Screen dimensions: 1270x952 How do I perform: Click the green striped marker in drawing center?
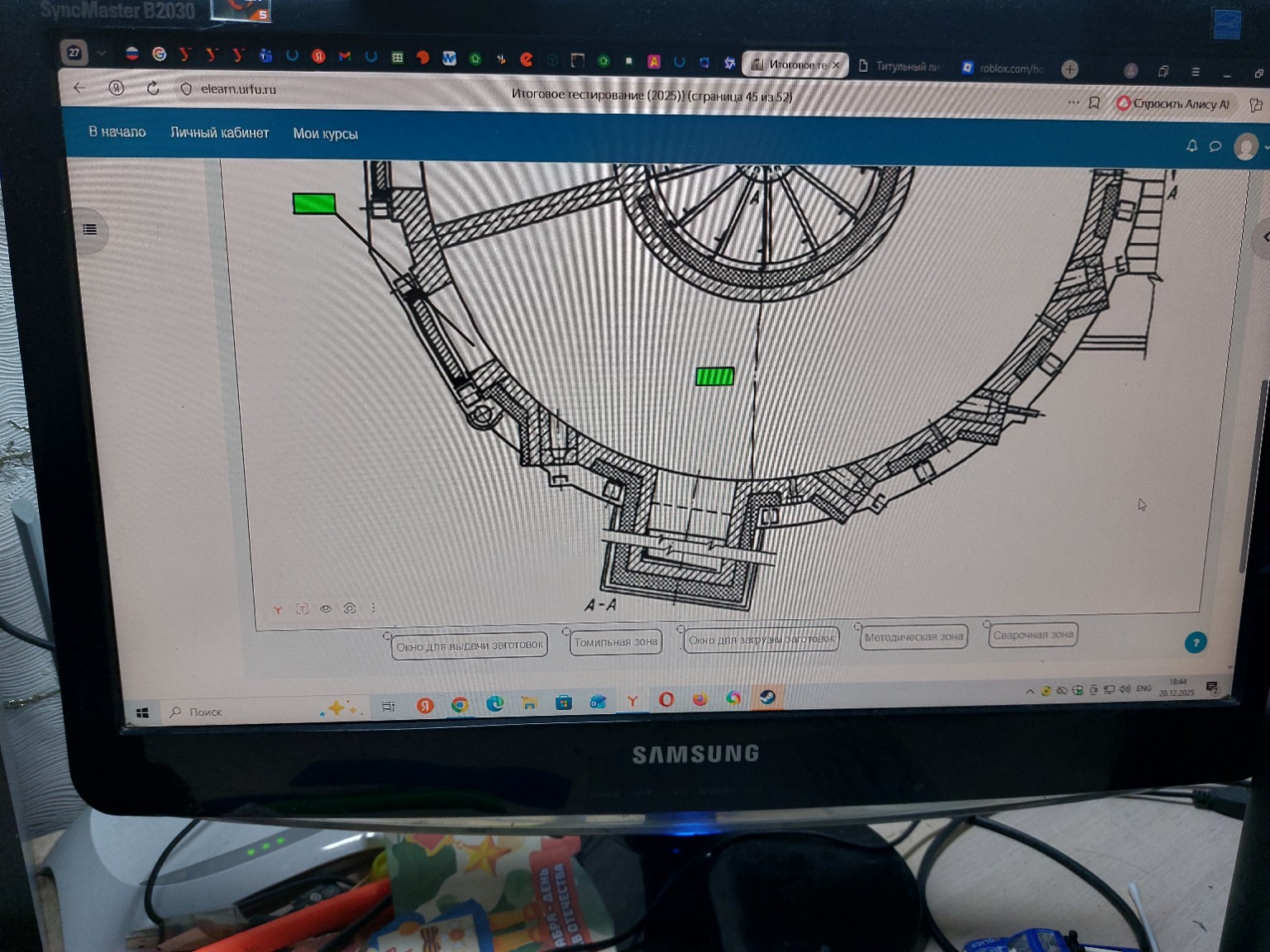pyautogui.click(x=714, y=377)
